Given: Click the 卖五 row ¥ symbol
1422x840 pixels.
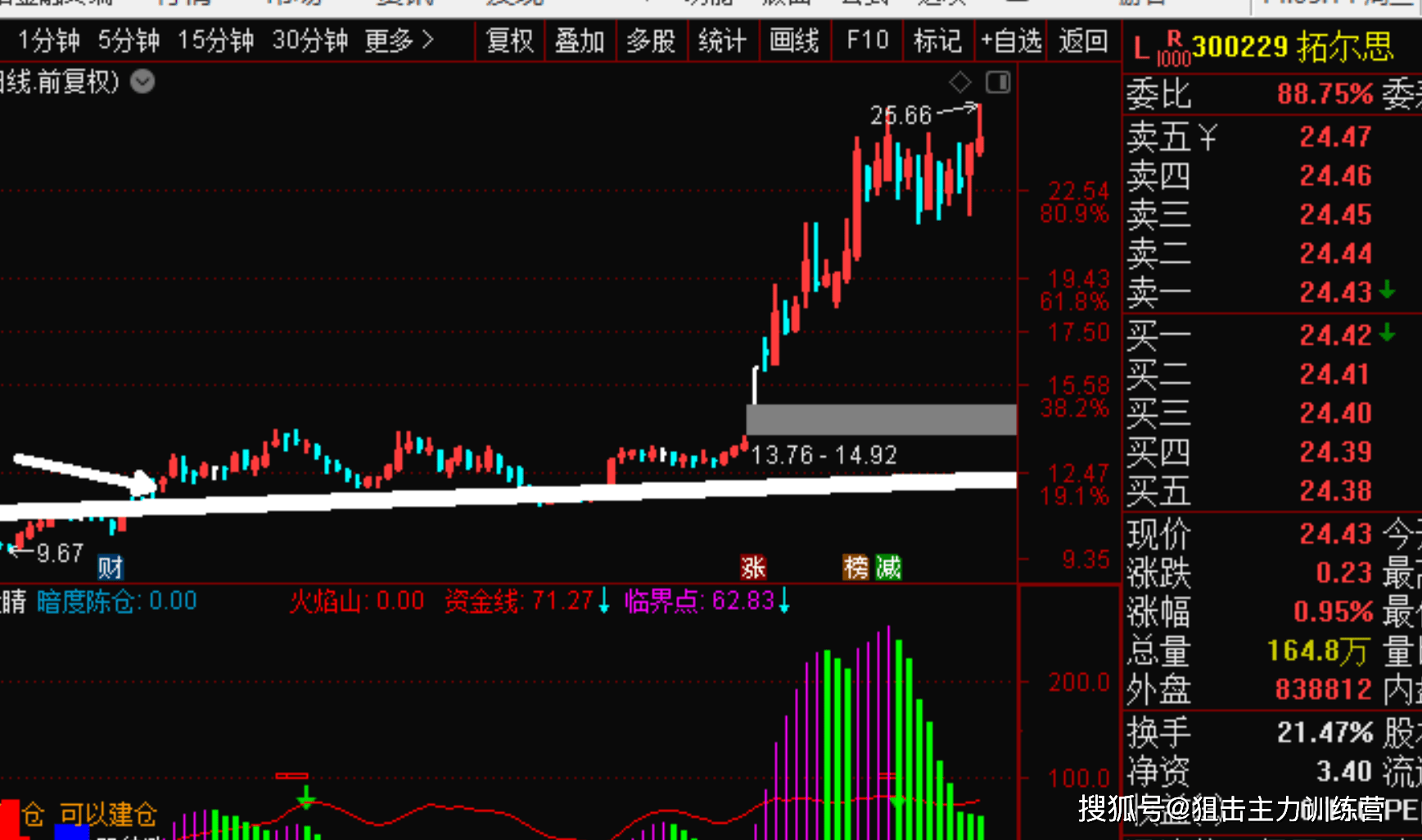Looking at the screenshot, I should pos(1208,137).
